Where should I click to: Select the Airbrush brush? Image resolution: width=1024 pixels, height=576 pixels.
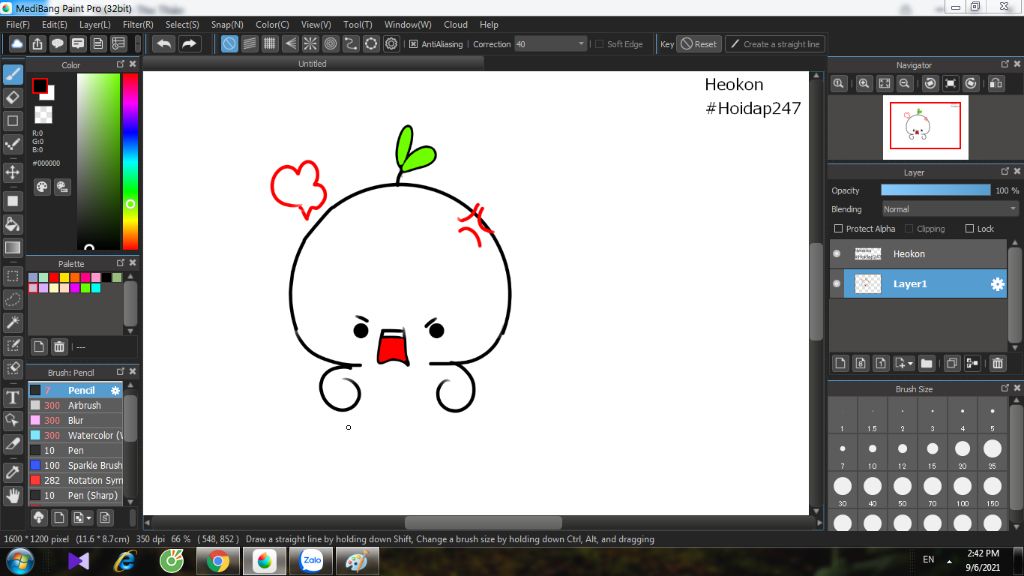pyautogui.click(x=76, y=406)
